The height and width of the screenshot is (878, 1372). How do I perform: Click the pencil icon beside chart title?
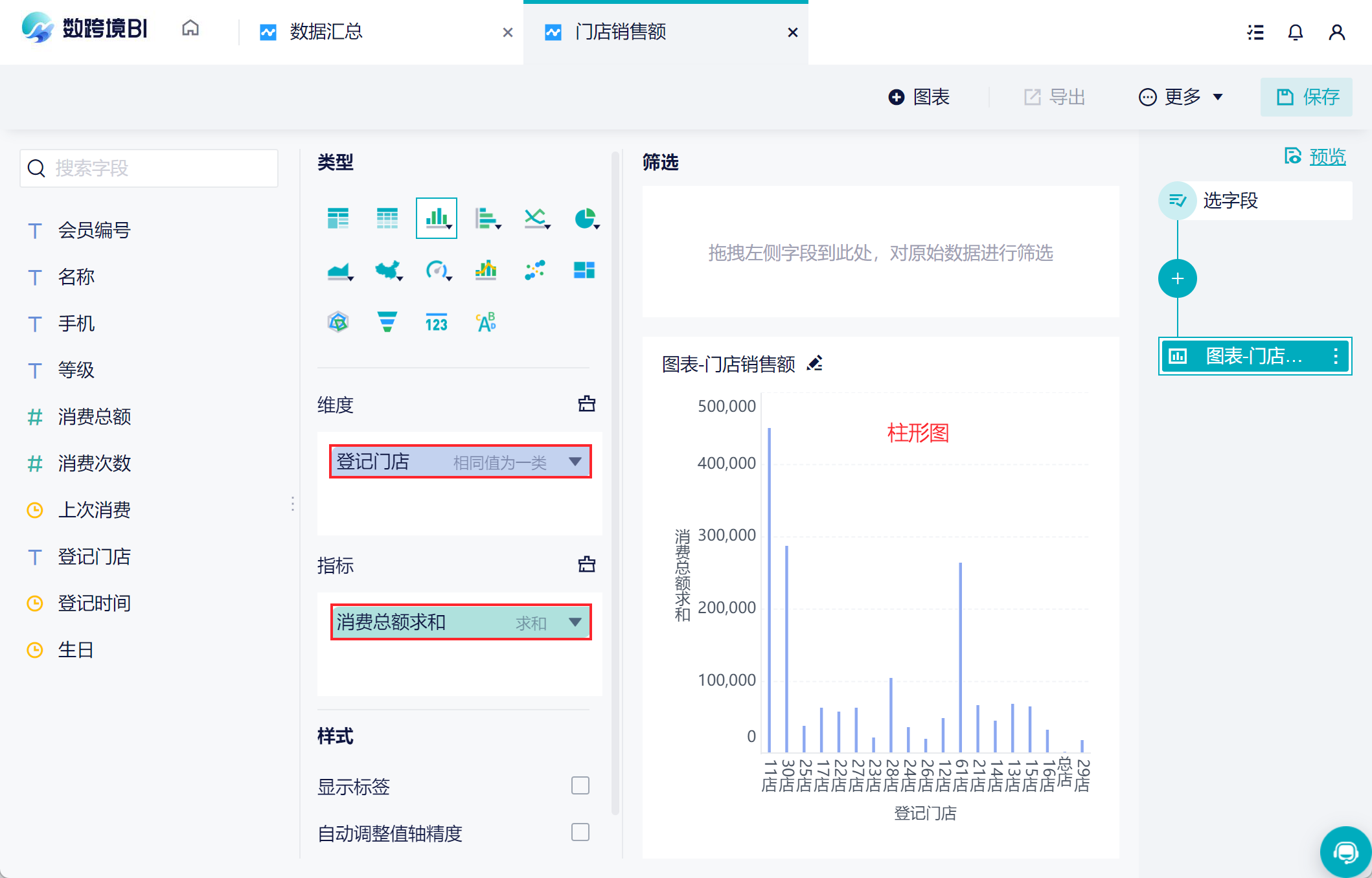pyautogui.click(x=815, y=364)
